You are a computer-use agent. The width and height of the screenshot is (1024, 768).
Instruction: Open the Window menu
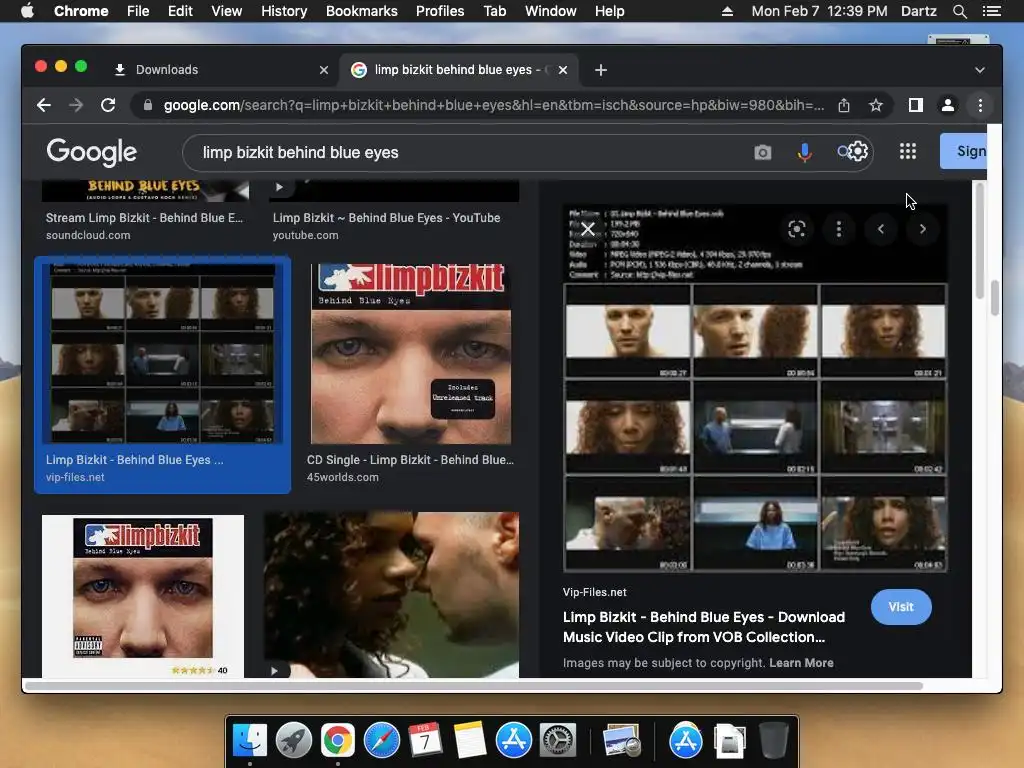551,11
